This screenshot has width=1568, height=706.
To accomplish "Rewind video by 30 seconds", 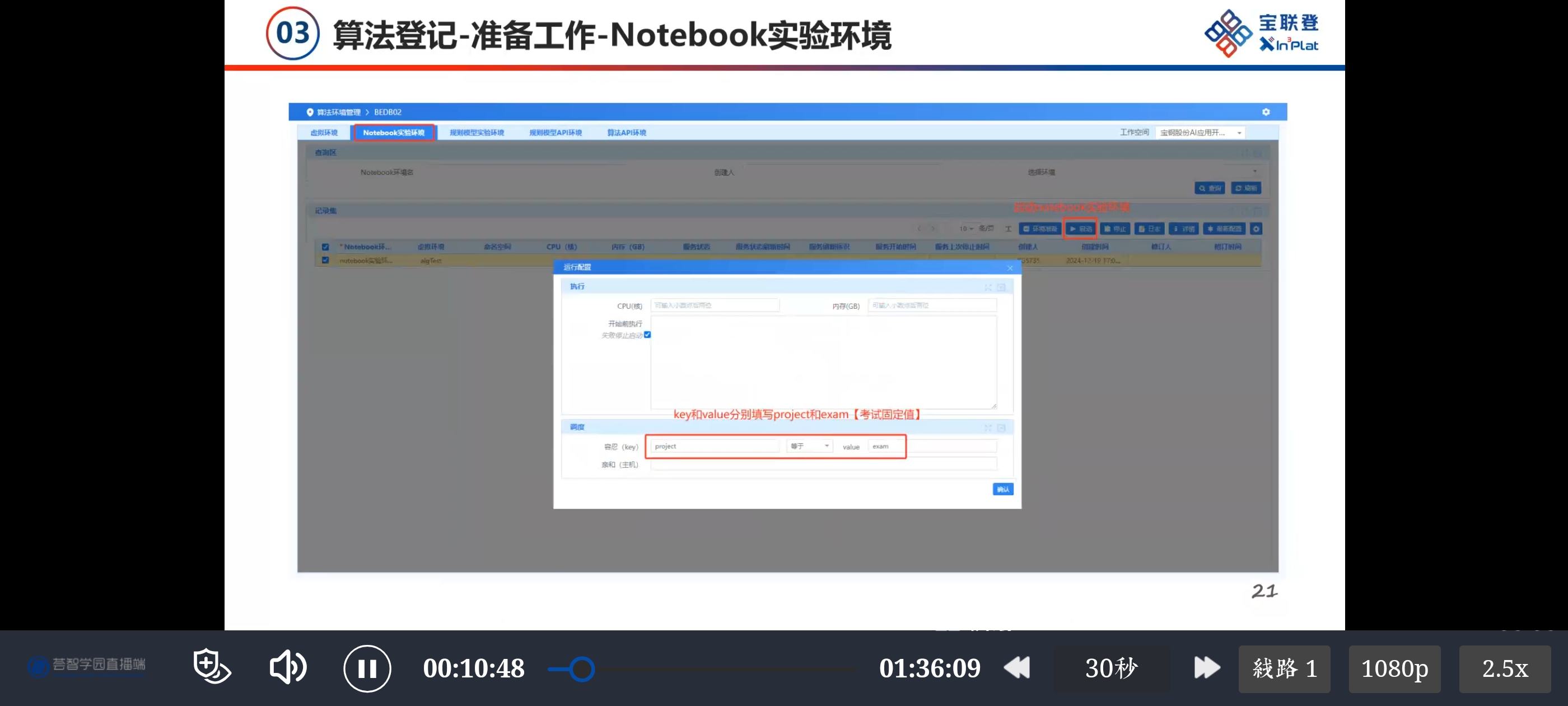I will coord(1016,668).
